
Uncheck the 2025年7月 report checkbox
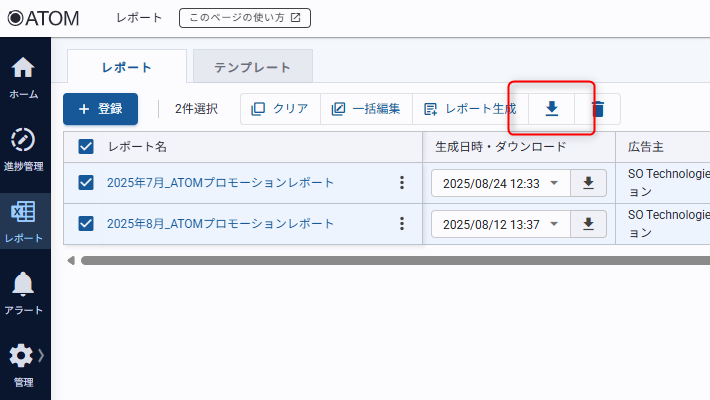[x=86, y=182]
